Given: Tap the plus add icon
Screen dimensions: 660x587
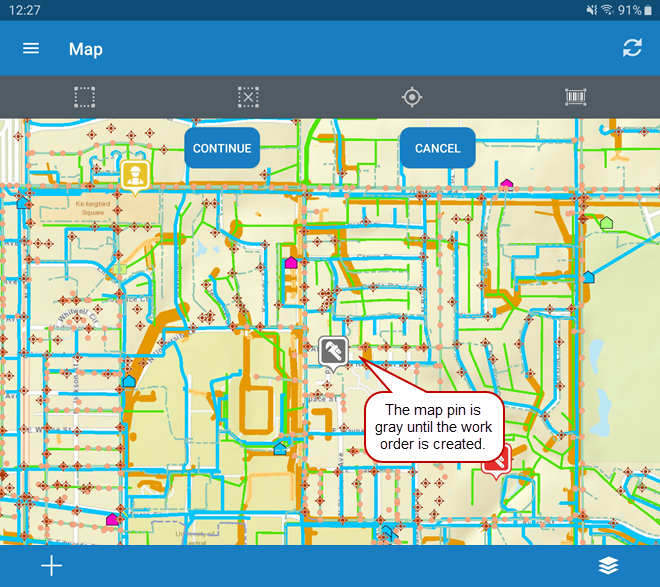Looking at the screenshot, I should tap(51, 565).
